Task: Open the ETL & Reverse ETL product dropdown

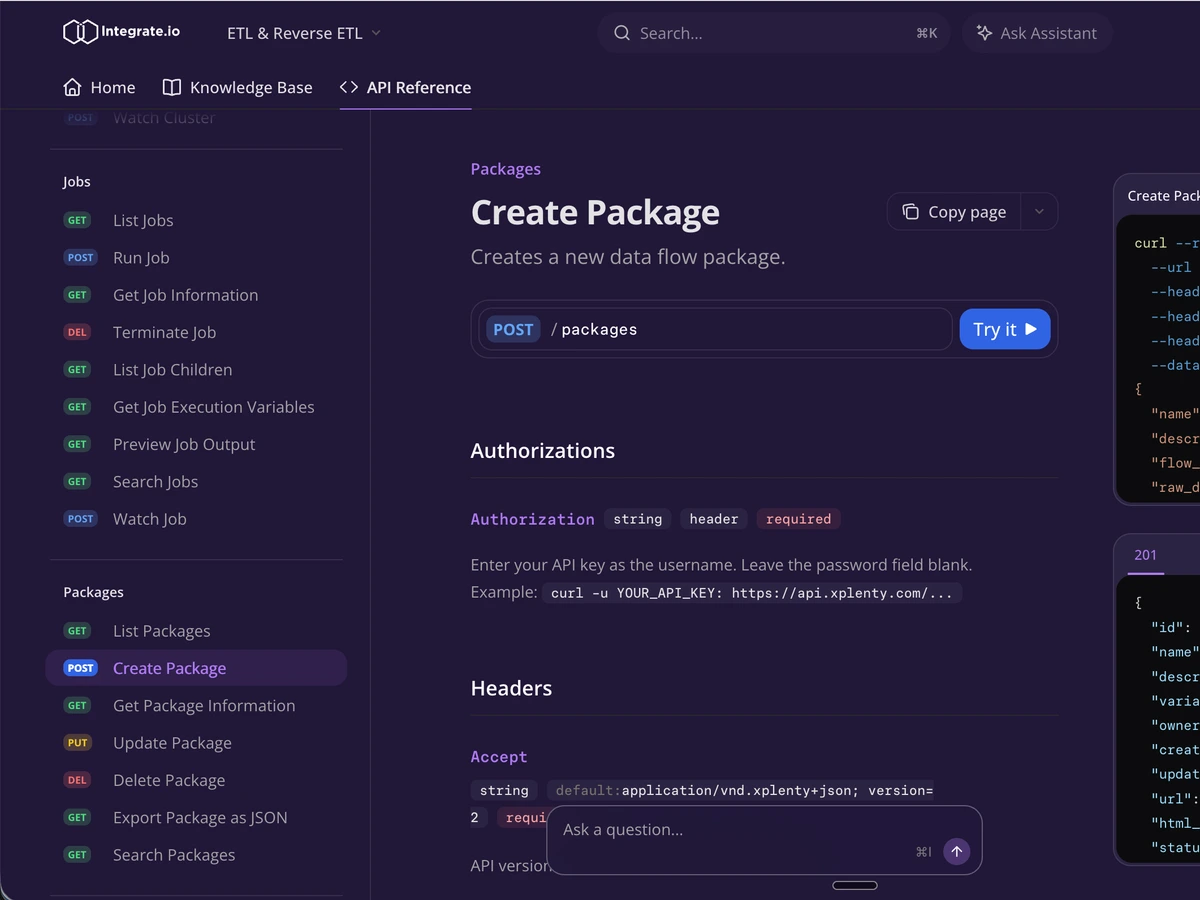Action: [304, 33]
